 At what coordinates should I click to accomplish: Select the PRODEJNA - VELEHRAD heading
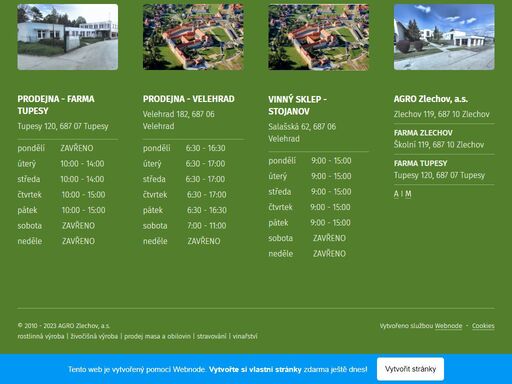click(189, 99)
